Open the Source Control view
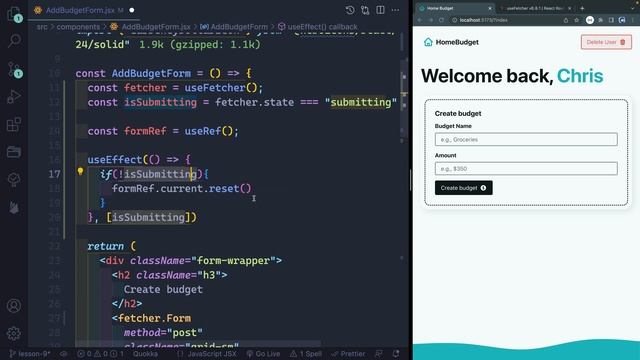This screenshot has height=360, width=640. [14, 69]
